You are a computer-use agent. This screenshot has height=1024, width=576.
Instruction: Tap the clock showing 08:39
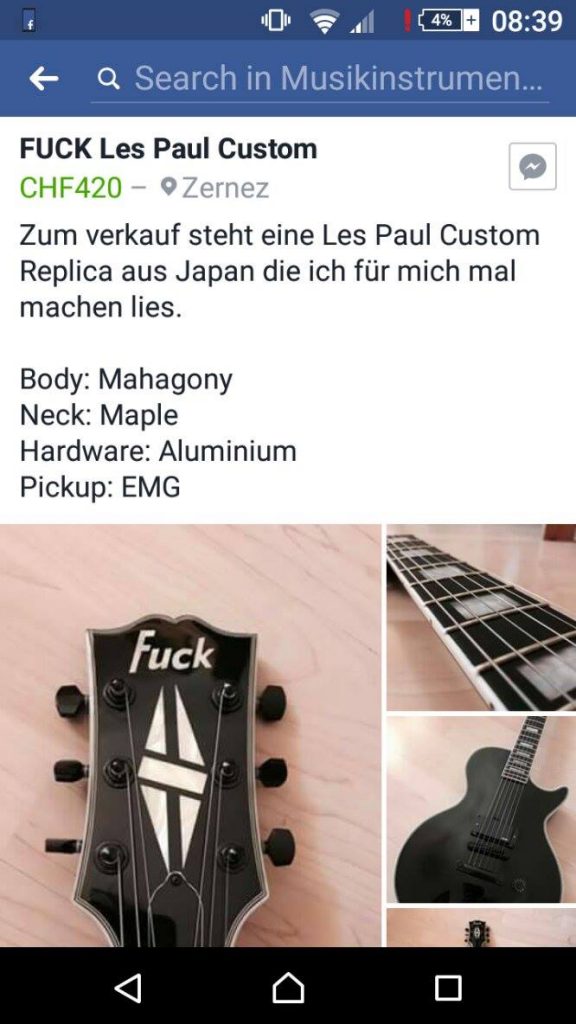pos(527,21)
